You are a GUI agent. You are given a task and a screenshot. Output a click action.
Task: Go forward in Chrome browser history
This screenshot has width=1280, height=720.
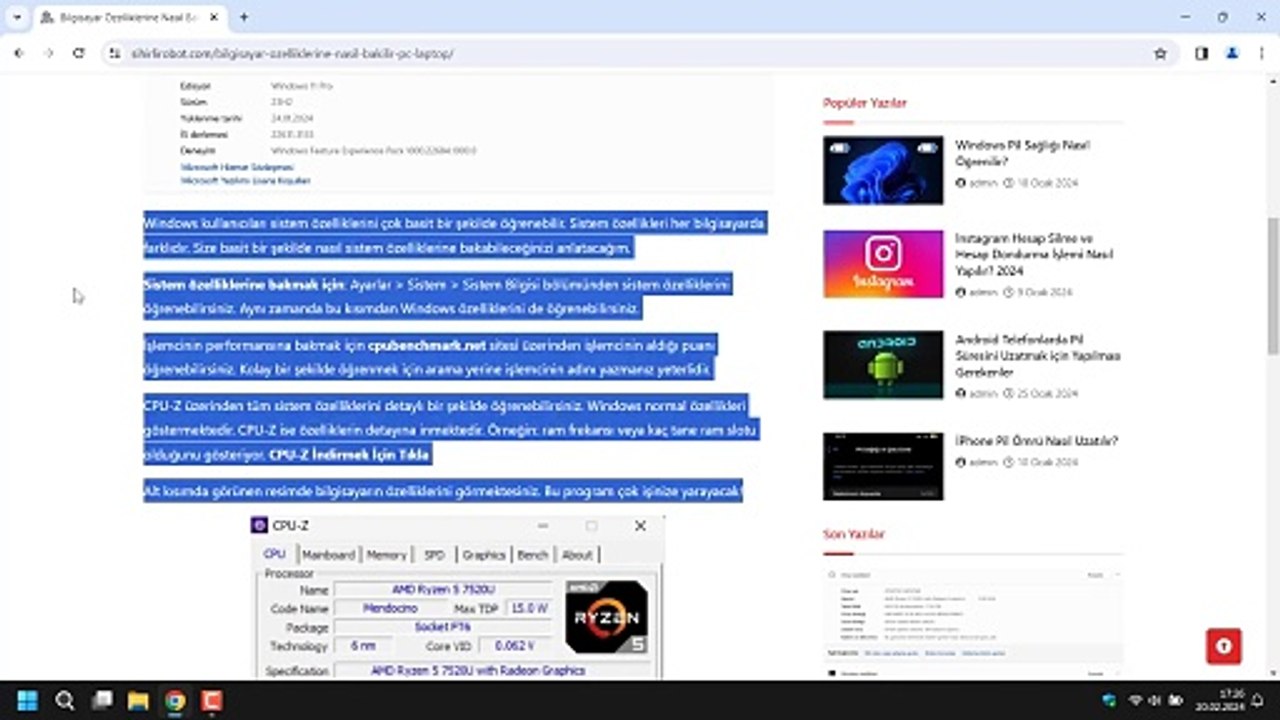pos(48,53)
